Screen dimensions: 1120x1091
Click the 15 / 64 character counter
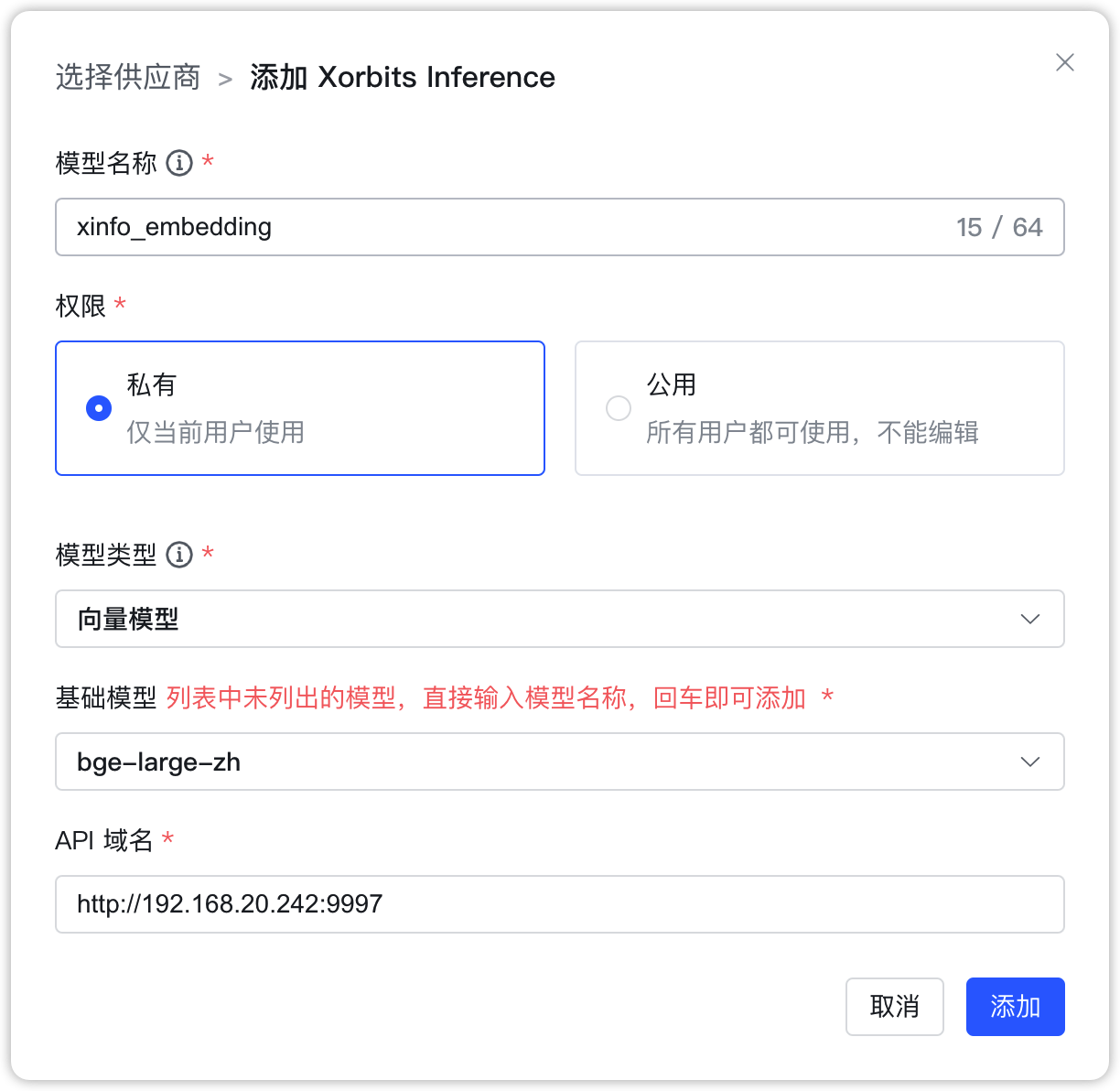point(998,227)
